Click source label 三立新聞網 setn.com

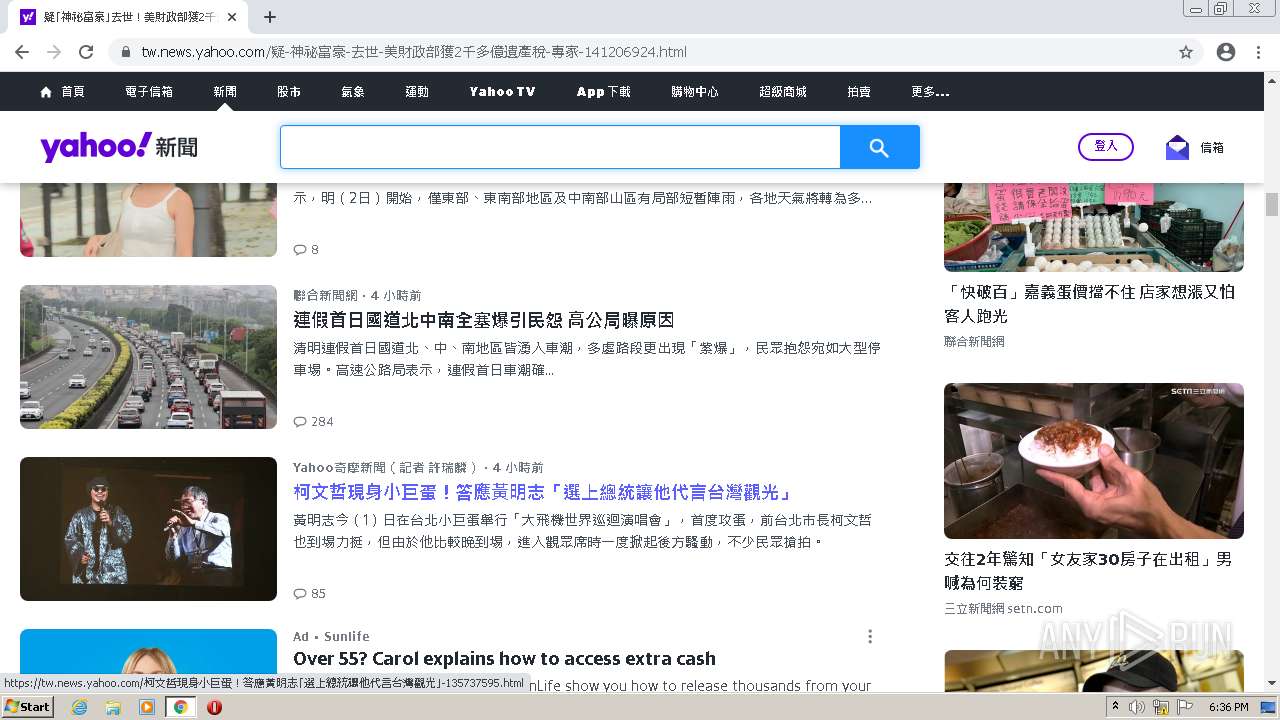tap(1003, 609)
